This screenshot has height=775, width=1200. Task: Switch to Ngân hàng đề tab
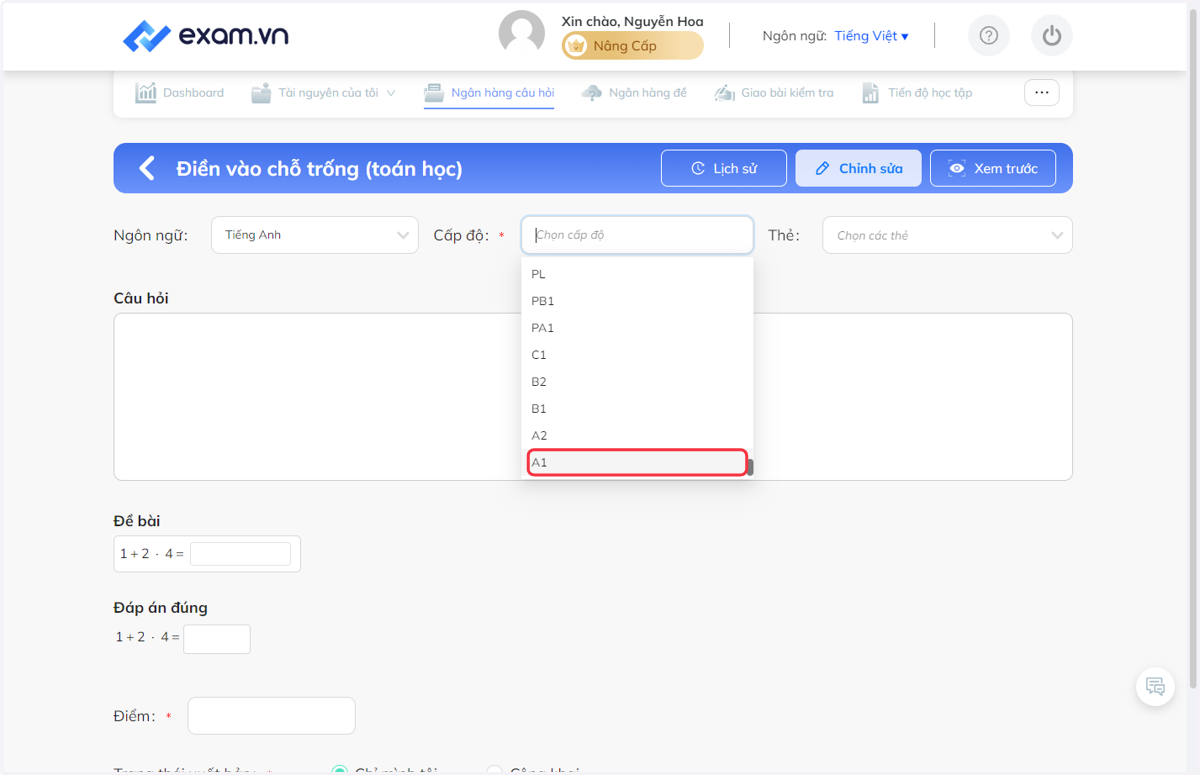pyautogui.click(x=634, y=93)
